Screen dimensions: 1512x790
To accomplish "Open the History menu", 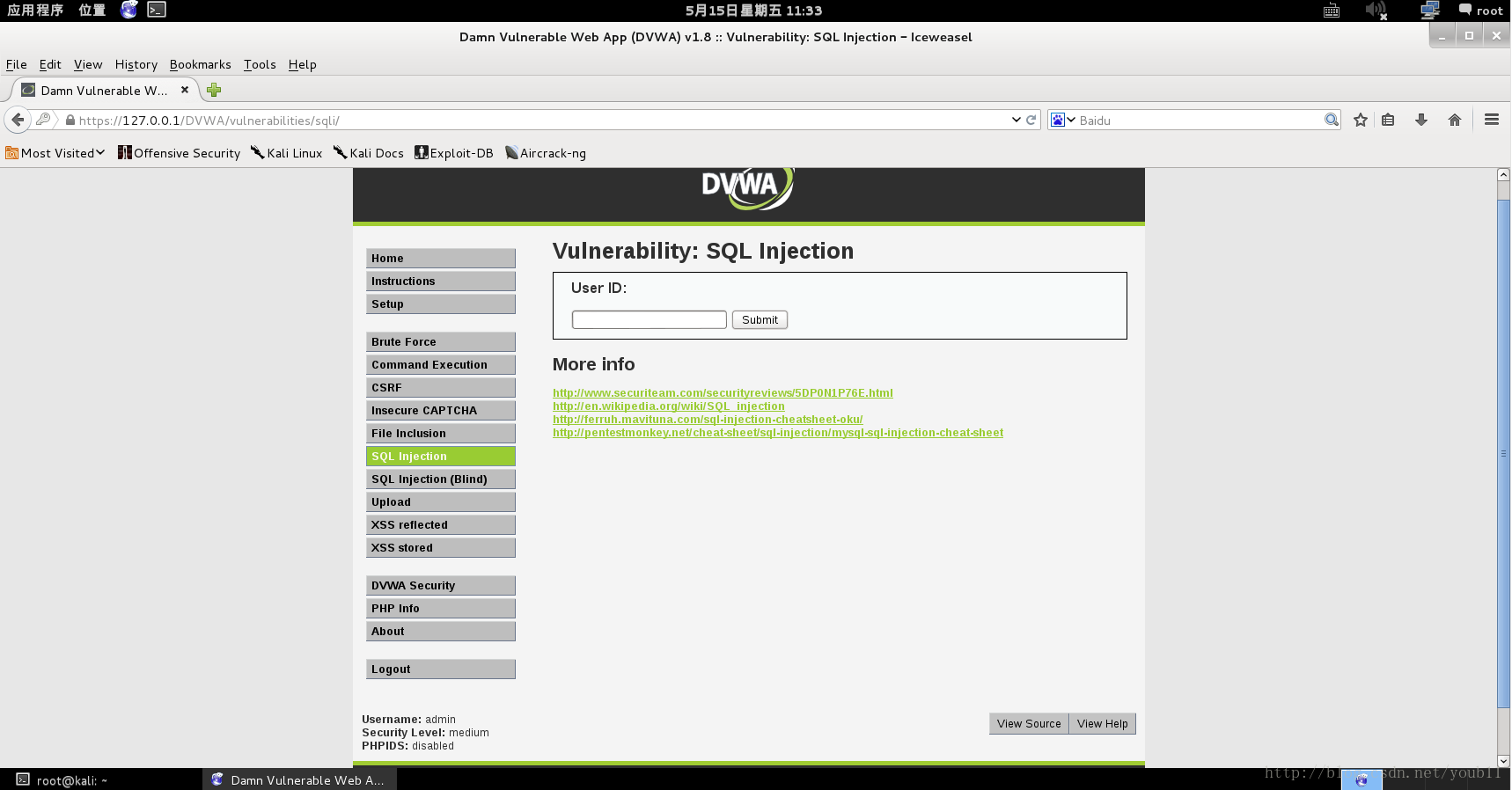I will (x=136, y=64).
